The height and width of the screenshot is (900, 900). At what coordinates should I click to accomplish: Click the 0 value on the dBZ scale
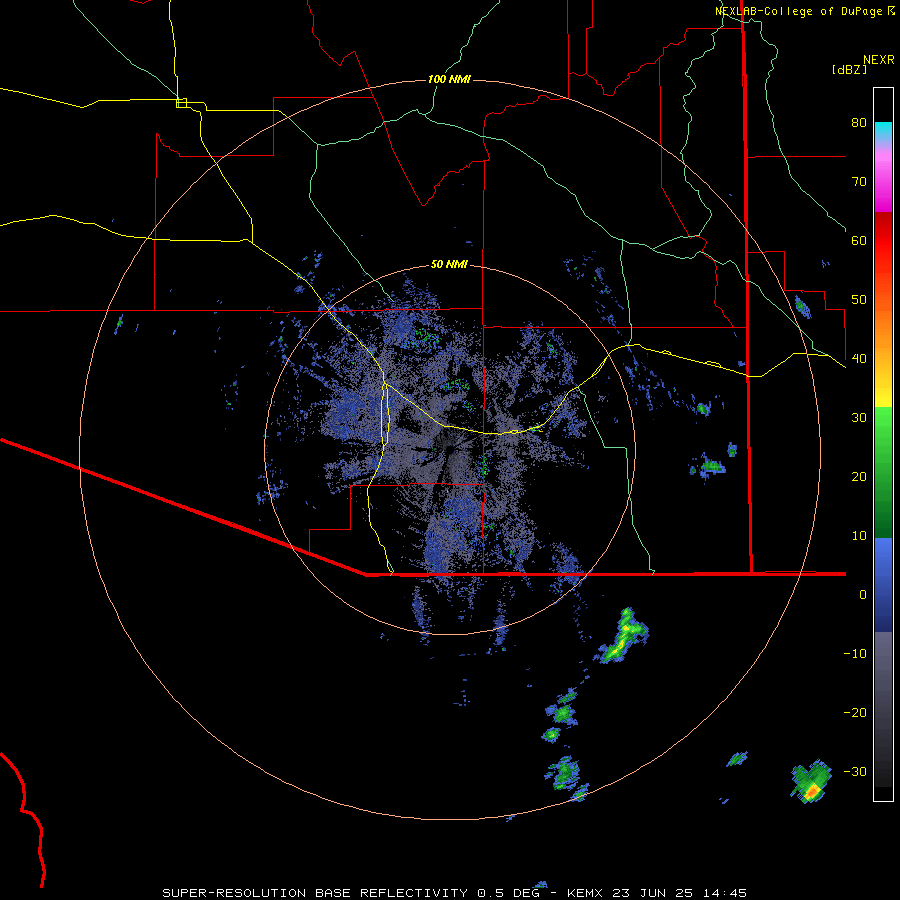click(x=863, y=595)
